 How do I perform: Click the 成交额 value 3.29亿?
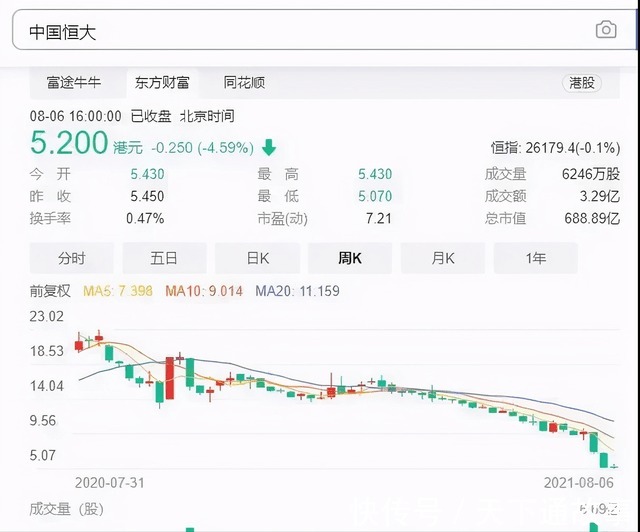[600, 196]
